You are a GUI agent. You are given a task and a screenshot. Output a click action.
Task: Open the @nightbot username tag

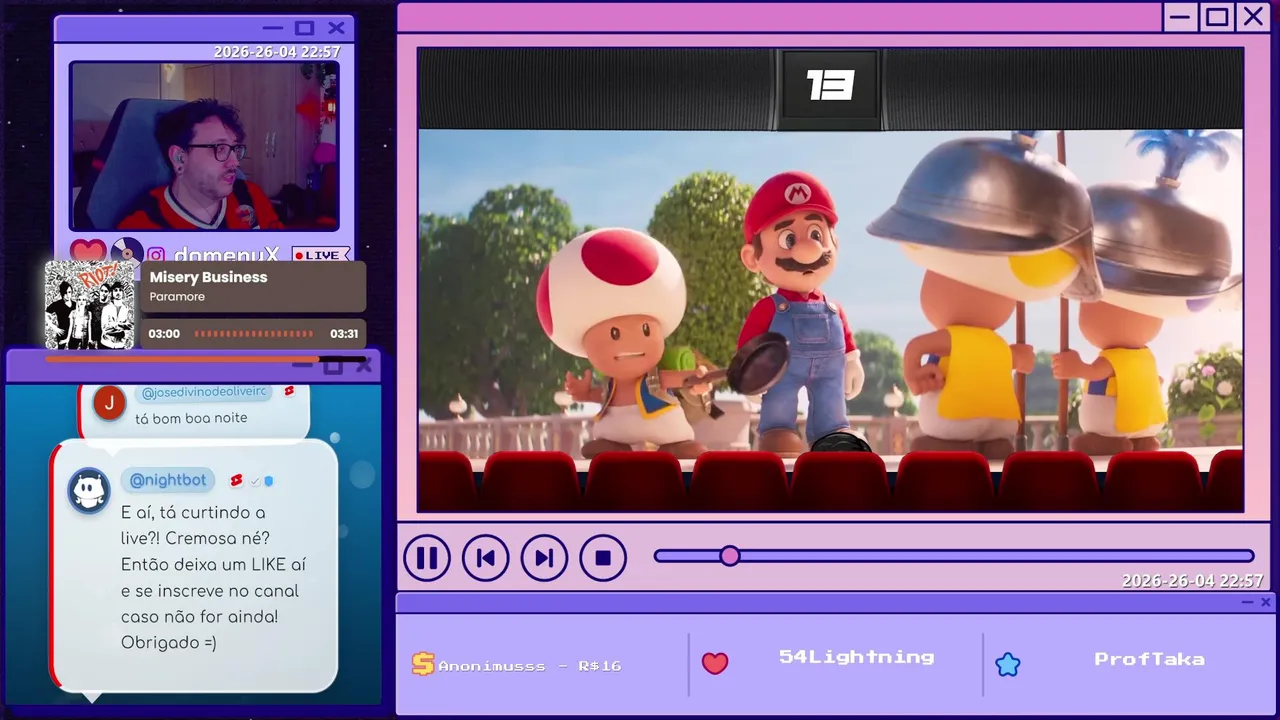(x=168, y=480)
